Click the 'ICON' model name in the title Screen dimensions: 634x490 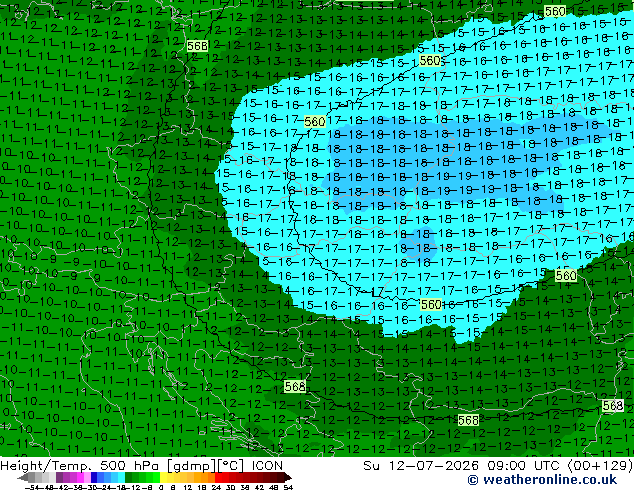click(267, 466)
